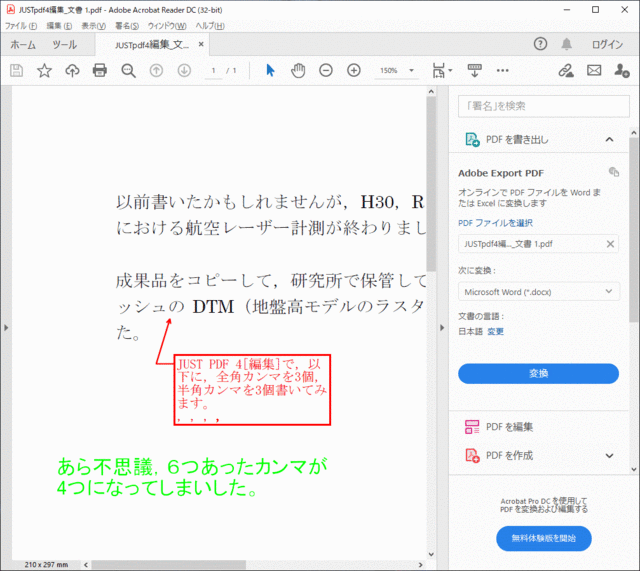Open the 署名 menu
Viewport: 640px width, 571px height.
tap(127, 26)
